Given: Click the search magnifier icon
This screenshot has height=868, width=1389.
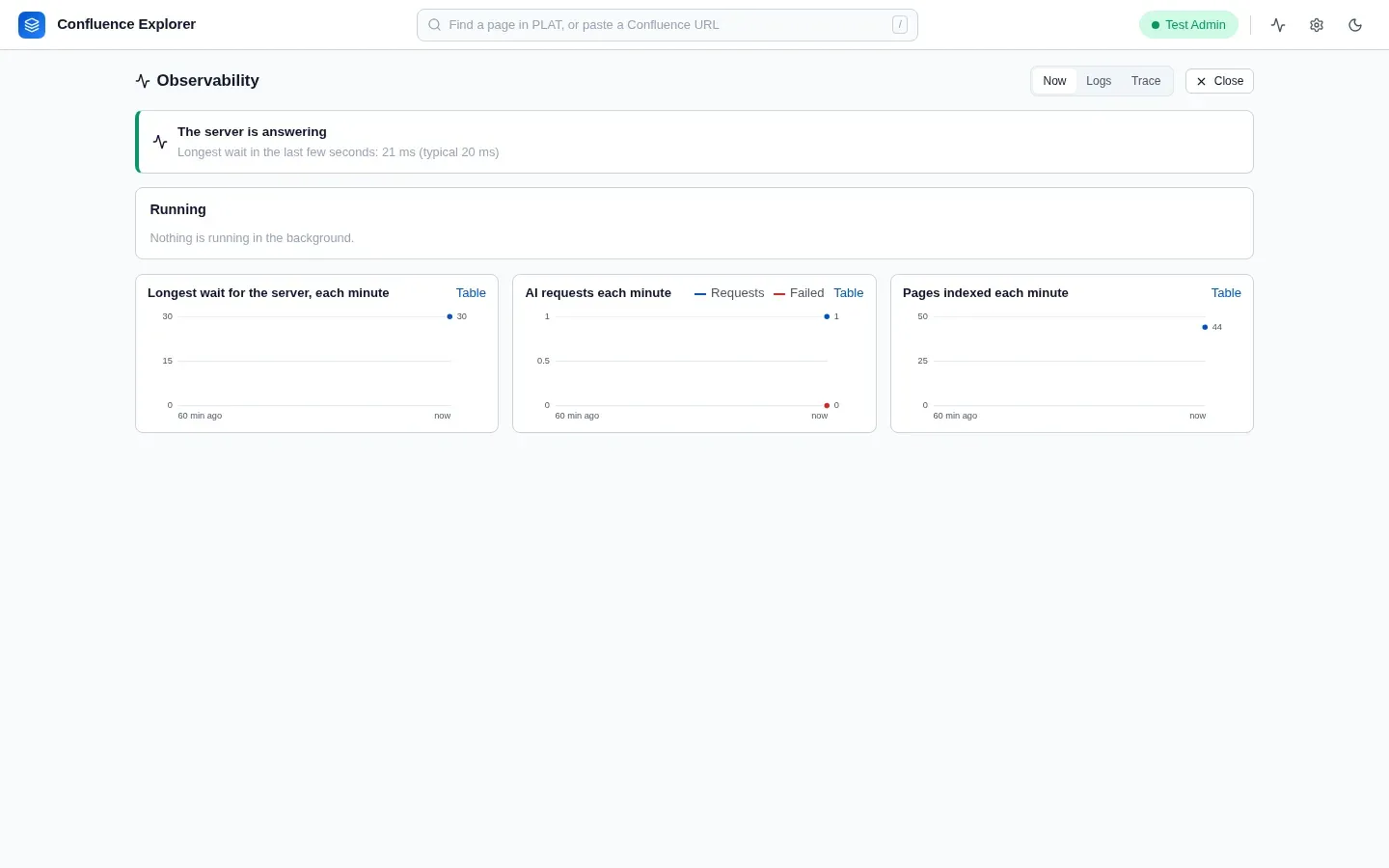Looking at the screenshot, I should 435,25.
